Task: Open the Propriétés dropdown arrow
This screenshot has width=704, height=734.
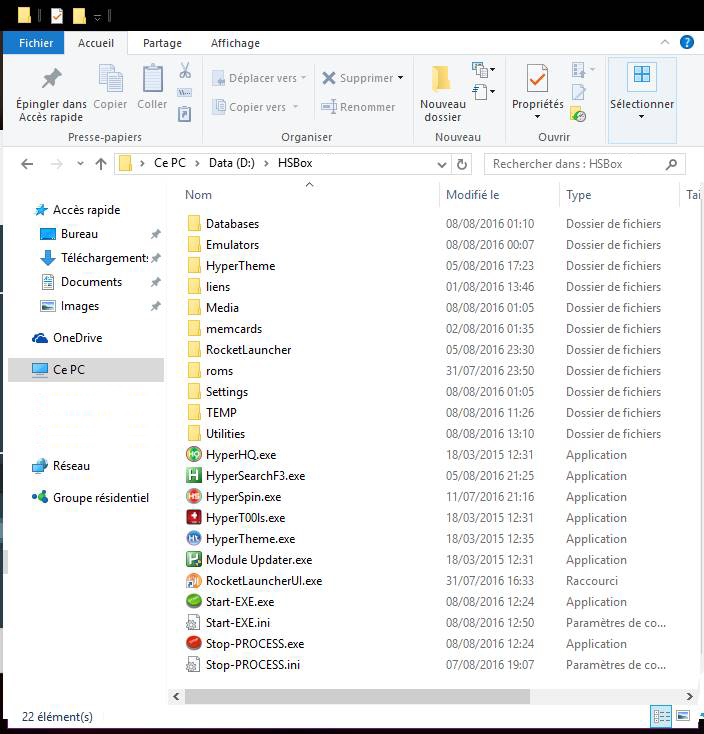Action: point(537,117)
